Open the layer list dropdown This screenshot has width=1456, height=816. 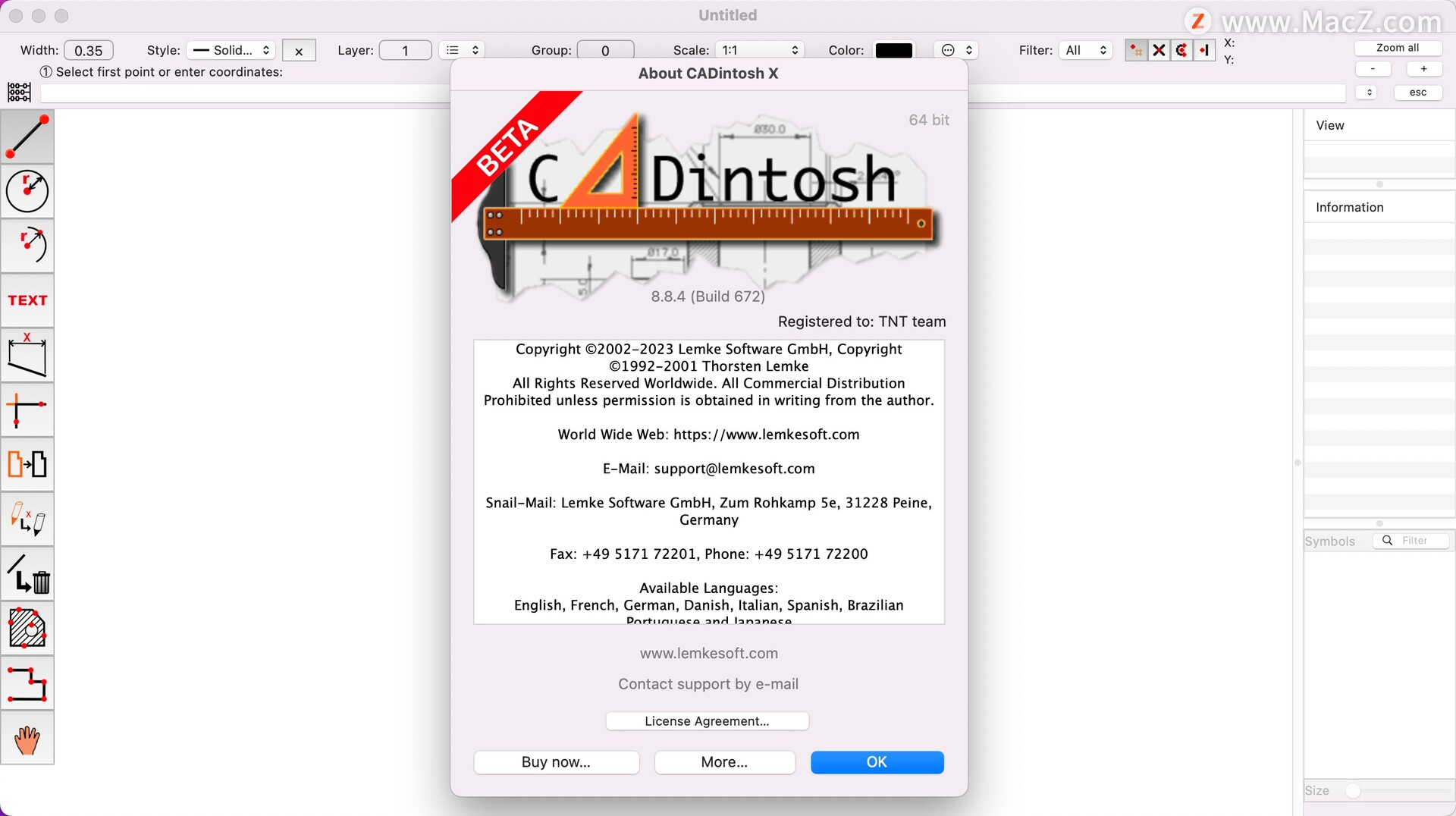tap(462, 50)
